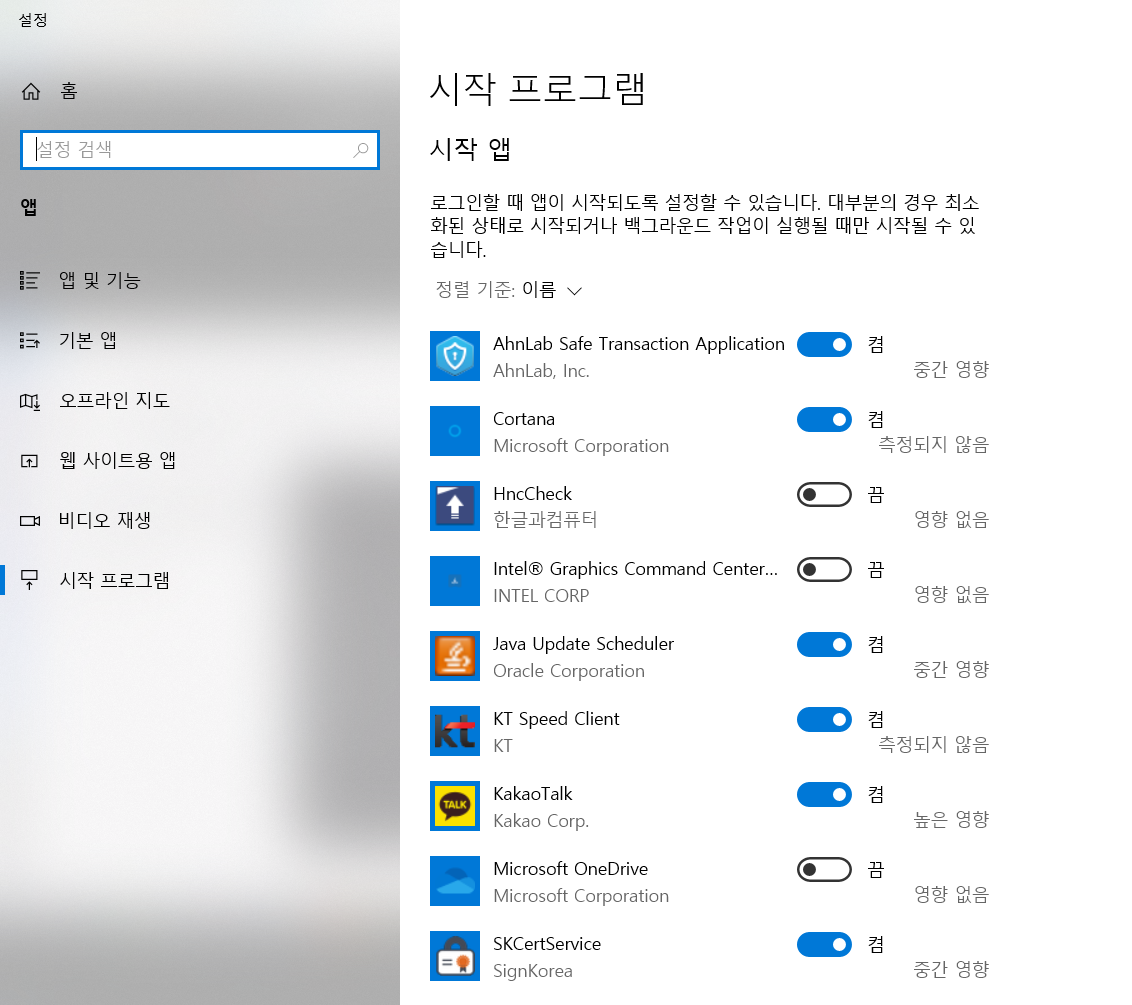The image size is (1132, 1005).
Task: Click the 웹 사이트용 앱 icon
Action: point(30,461)
